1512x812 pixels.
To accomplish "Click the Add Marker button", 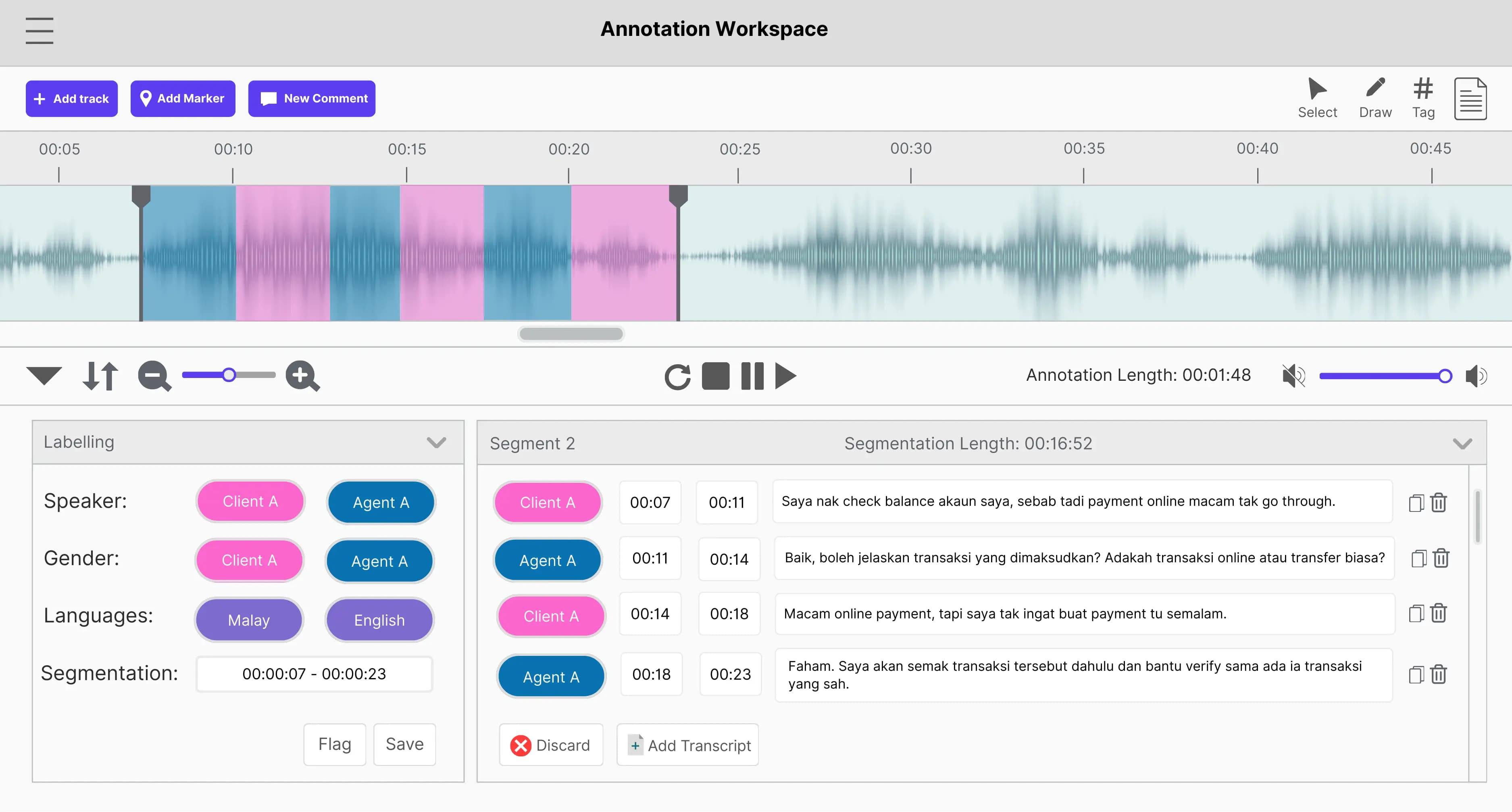I will click(183, 98).
